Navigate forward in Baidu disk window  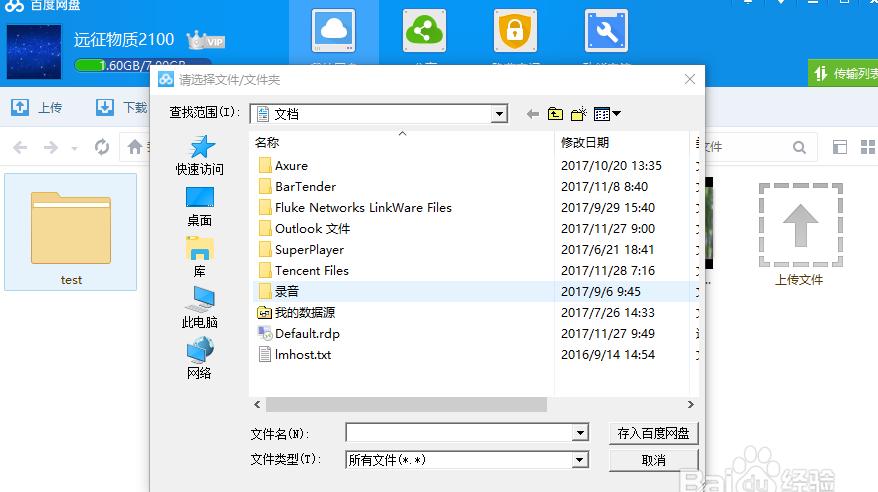click(50, 147)
